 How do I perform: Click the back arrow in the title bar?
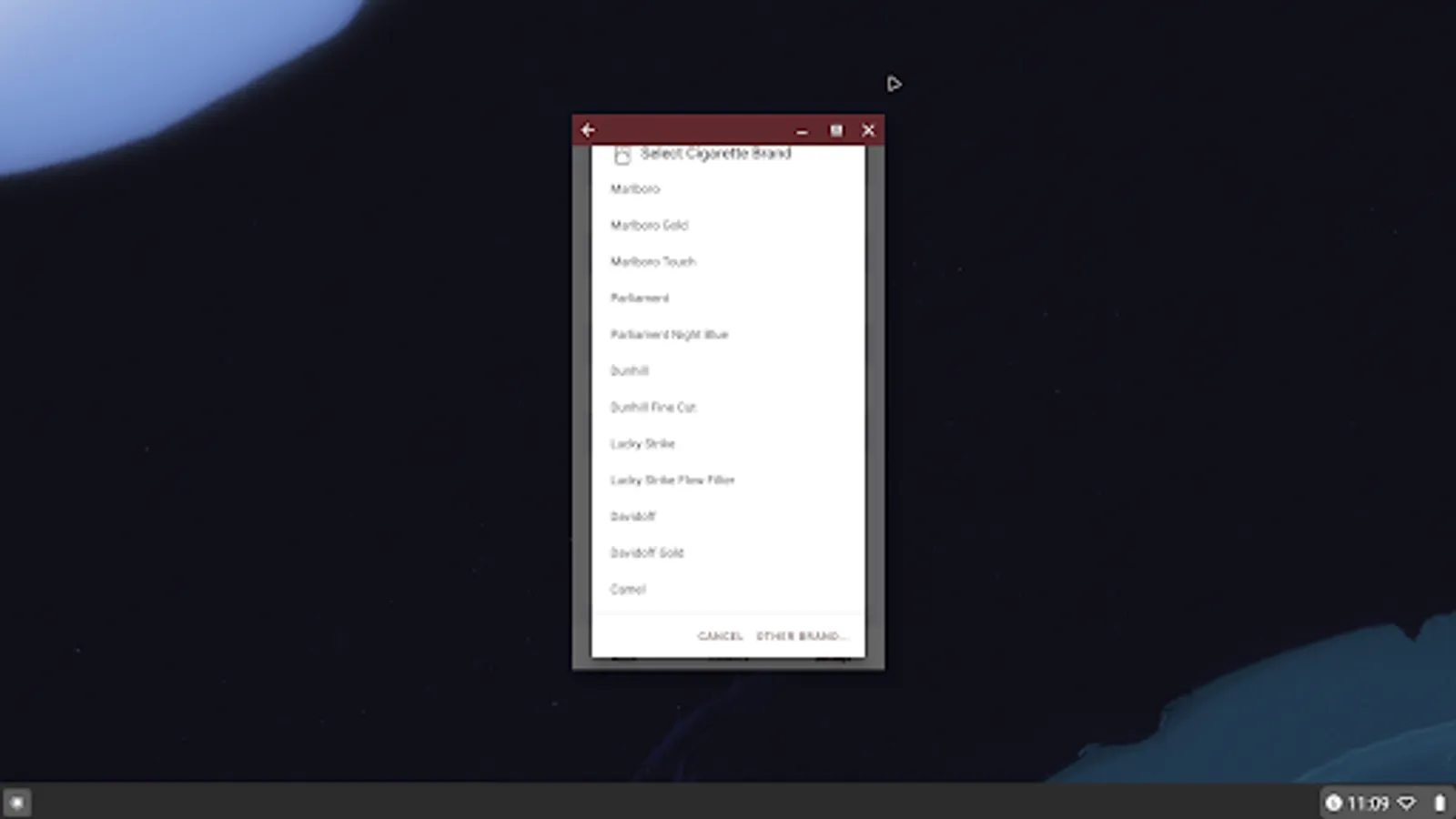coord(588,130)
